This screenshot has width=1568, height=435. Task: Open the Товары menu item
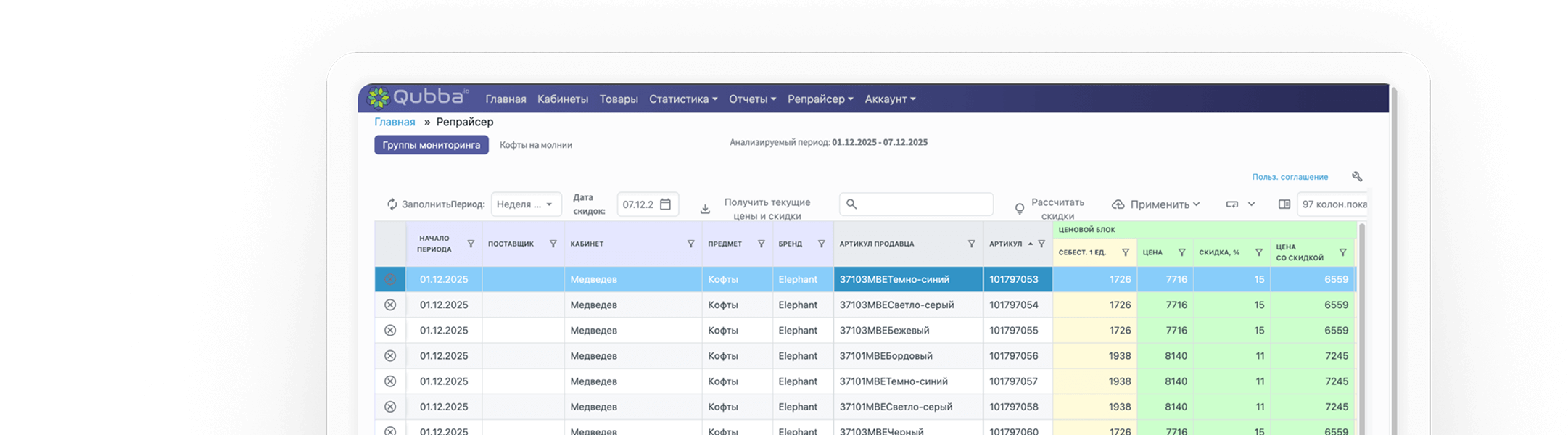pos(619,99)
